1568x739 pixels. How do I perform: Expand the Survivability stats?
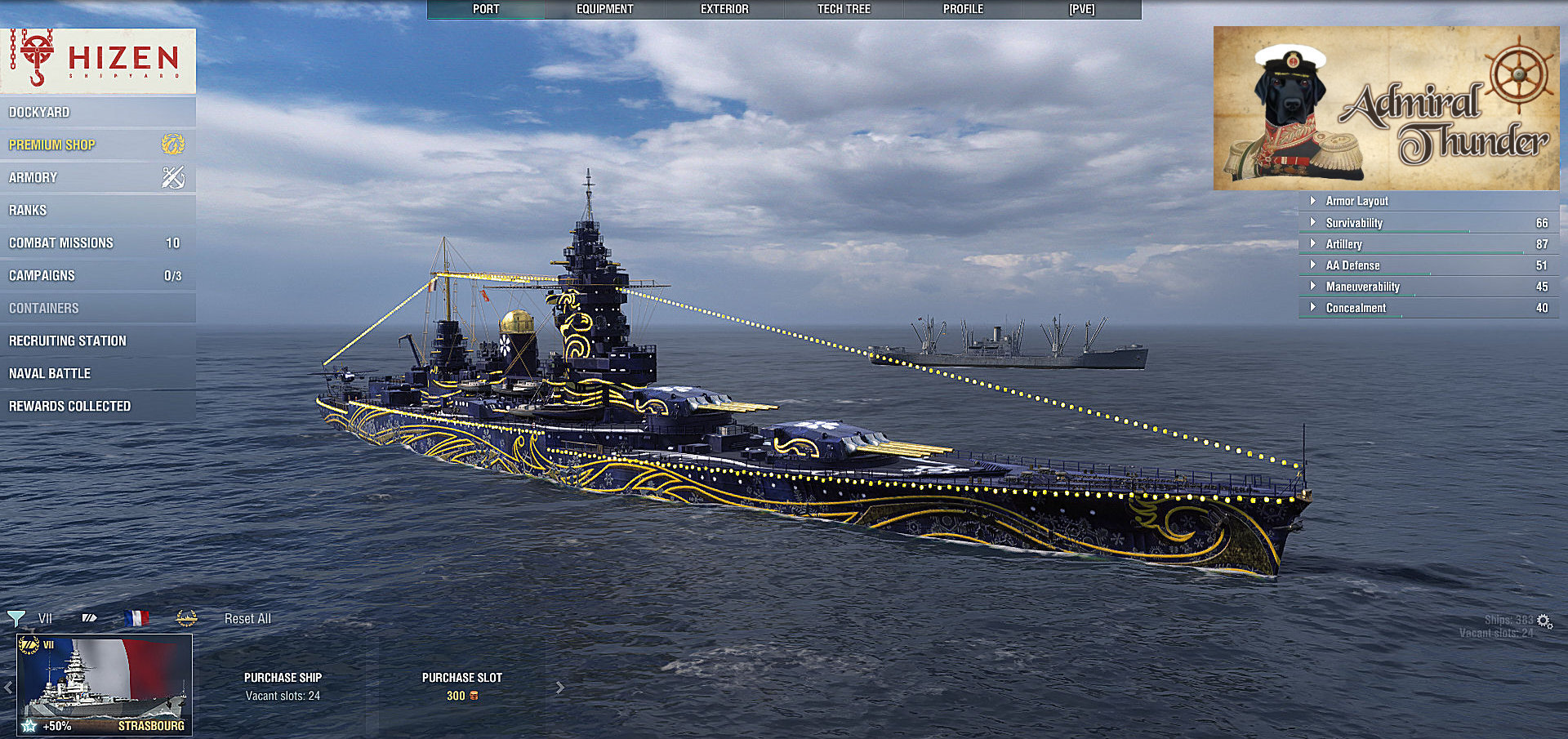click(1353, 223)
